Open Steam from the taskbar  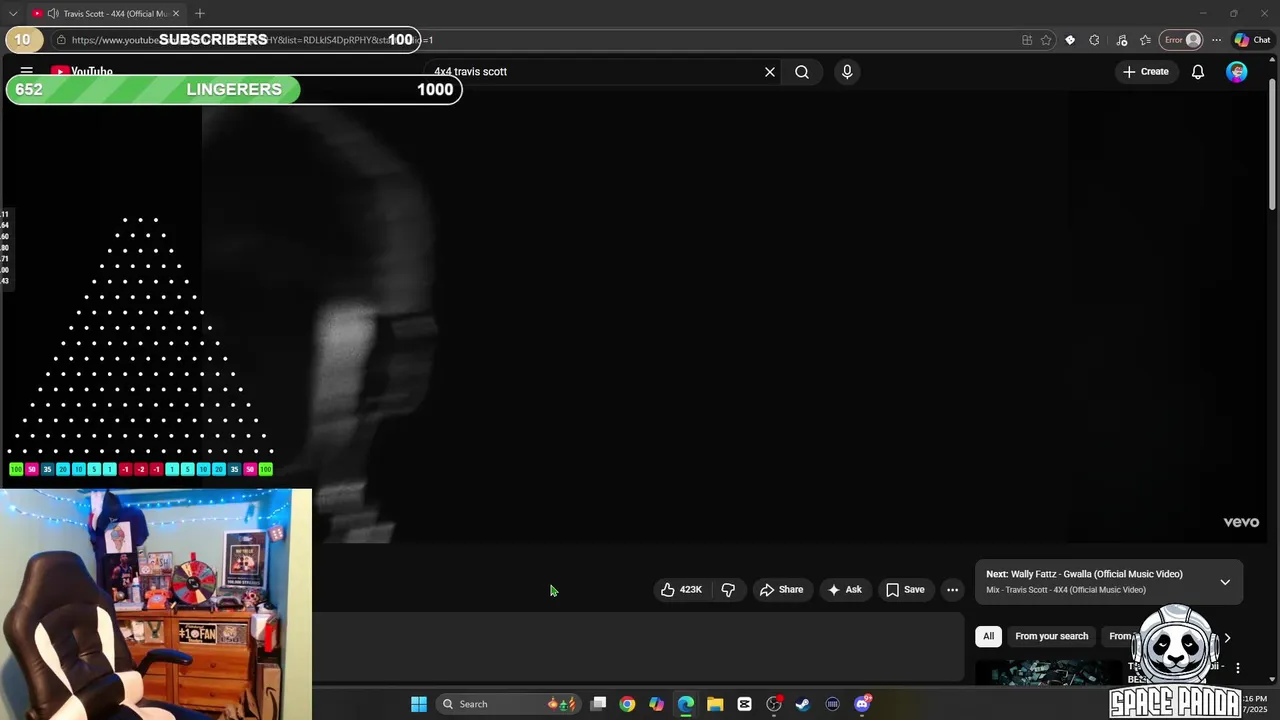[x=803, y=704]
